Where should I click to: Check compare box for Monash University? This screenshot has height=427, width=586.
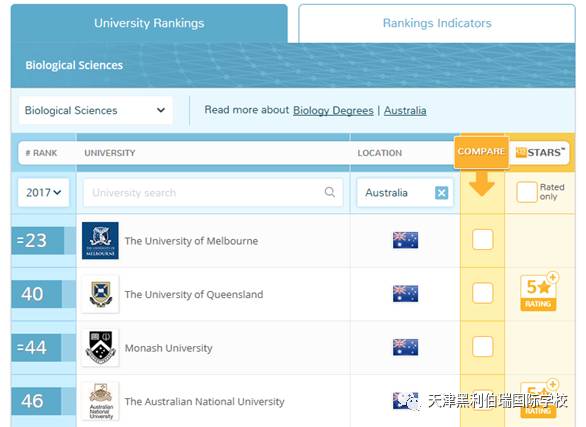(x=482, y=346)
